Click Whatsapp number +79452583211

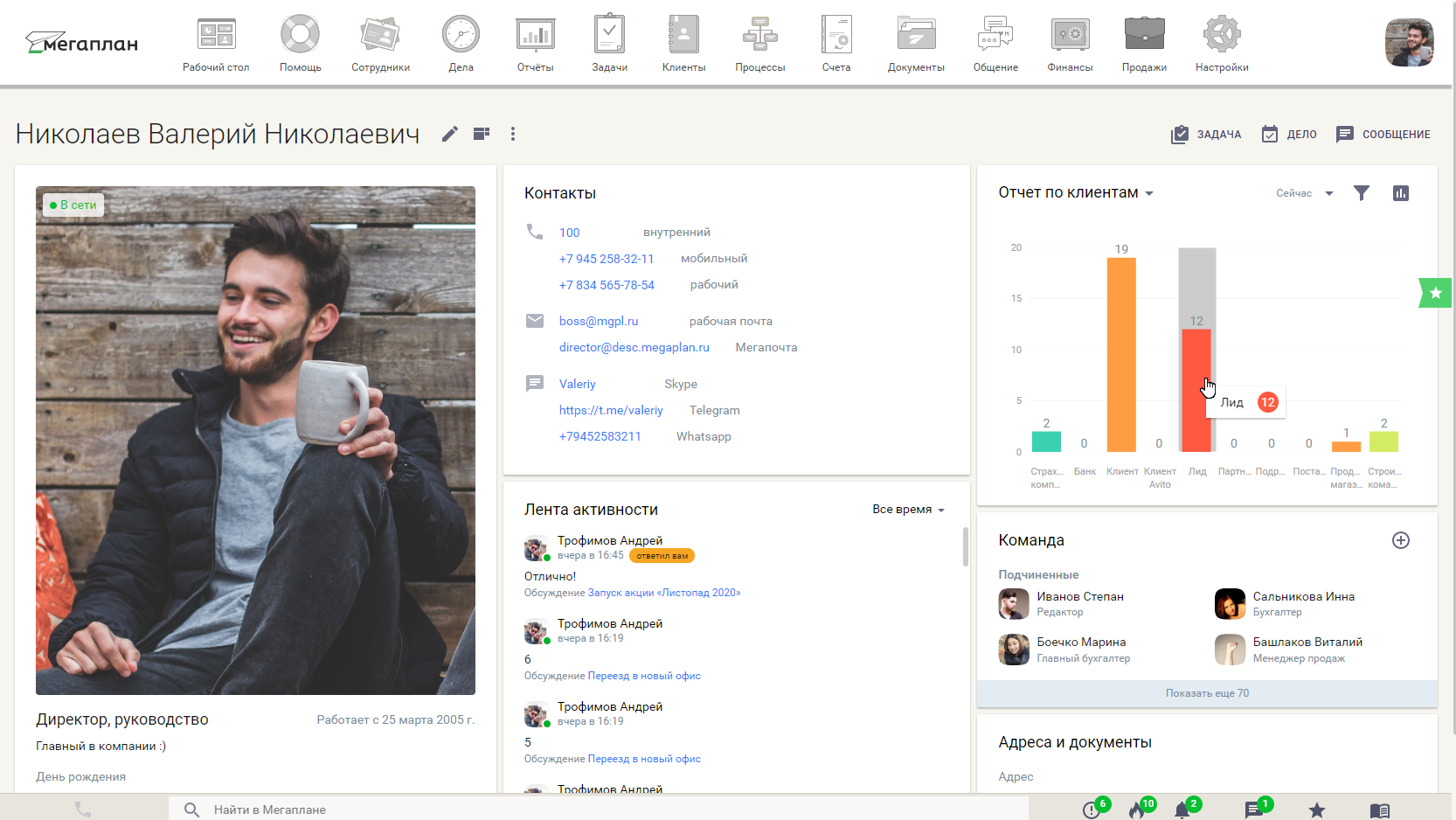(x=600, y=436)
